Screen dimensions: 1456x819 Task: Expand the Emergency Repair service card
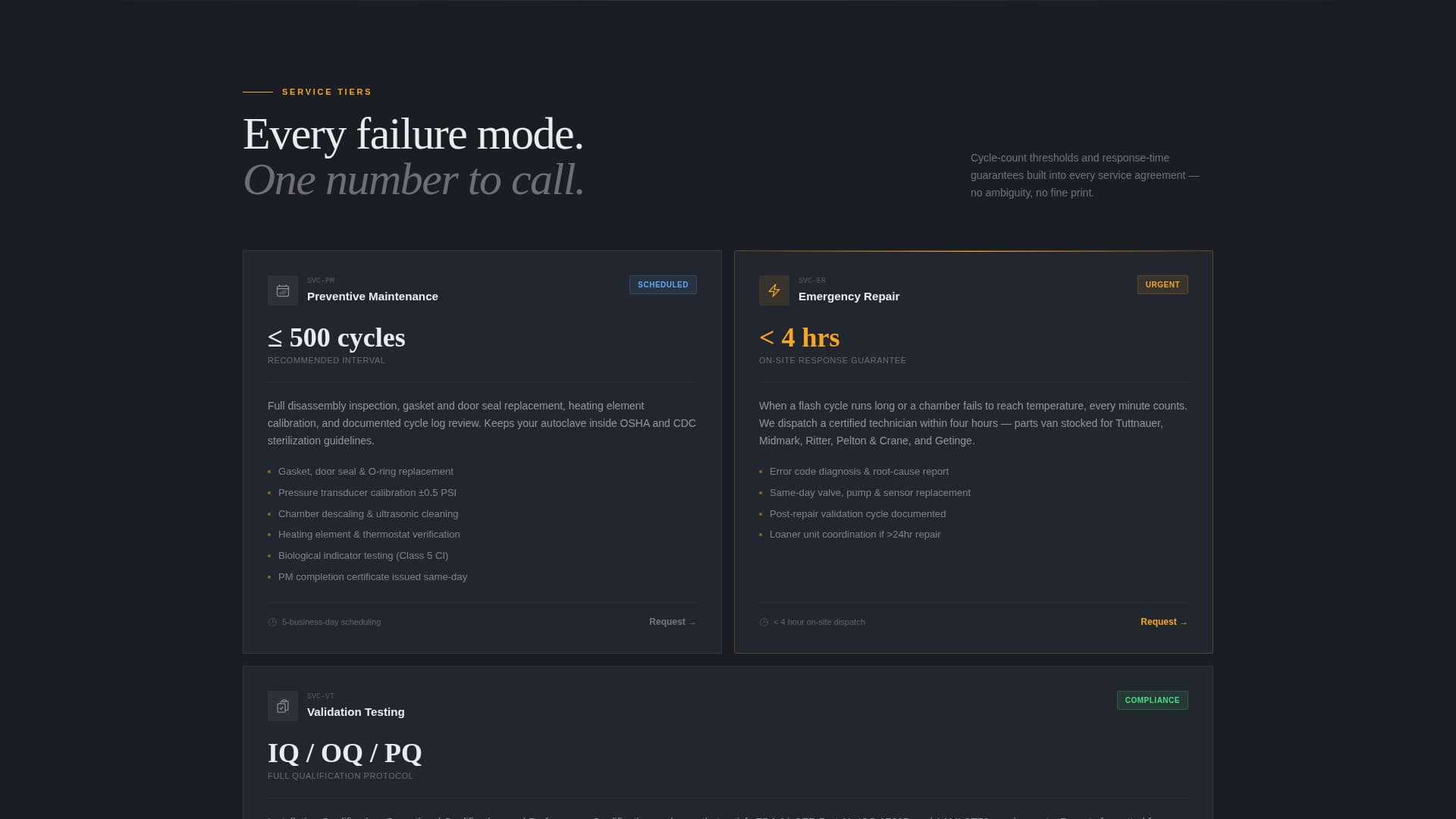tap(973, 451)
